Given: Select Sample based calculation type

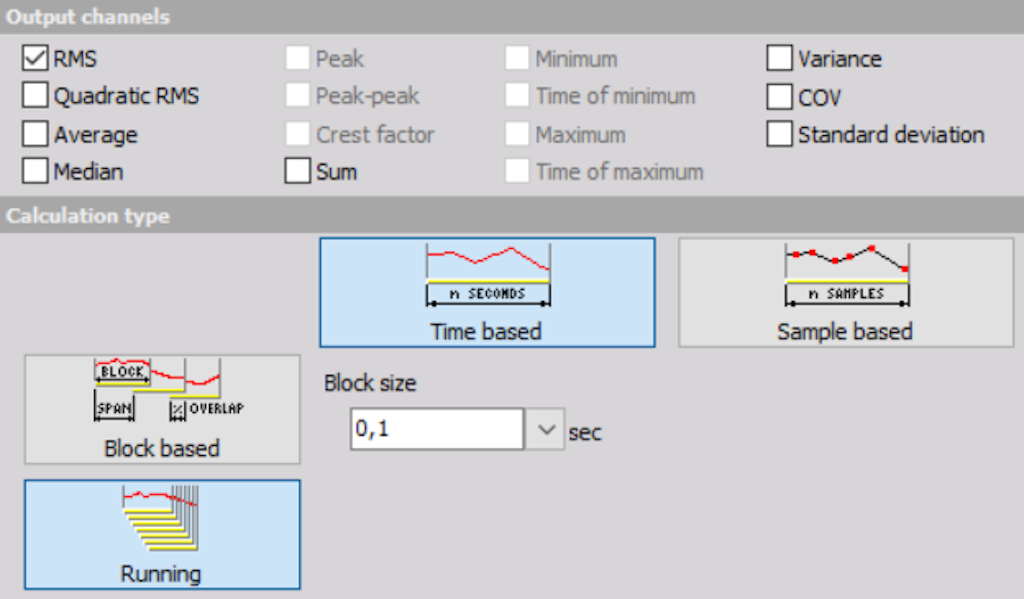Looking at the screenshot, I should [846, 292].
